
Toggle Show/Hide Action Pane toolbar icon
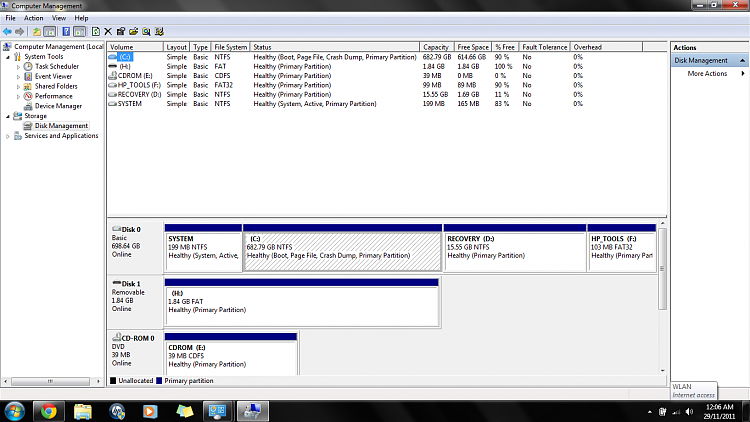coord(79,32)
